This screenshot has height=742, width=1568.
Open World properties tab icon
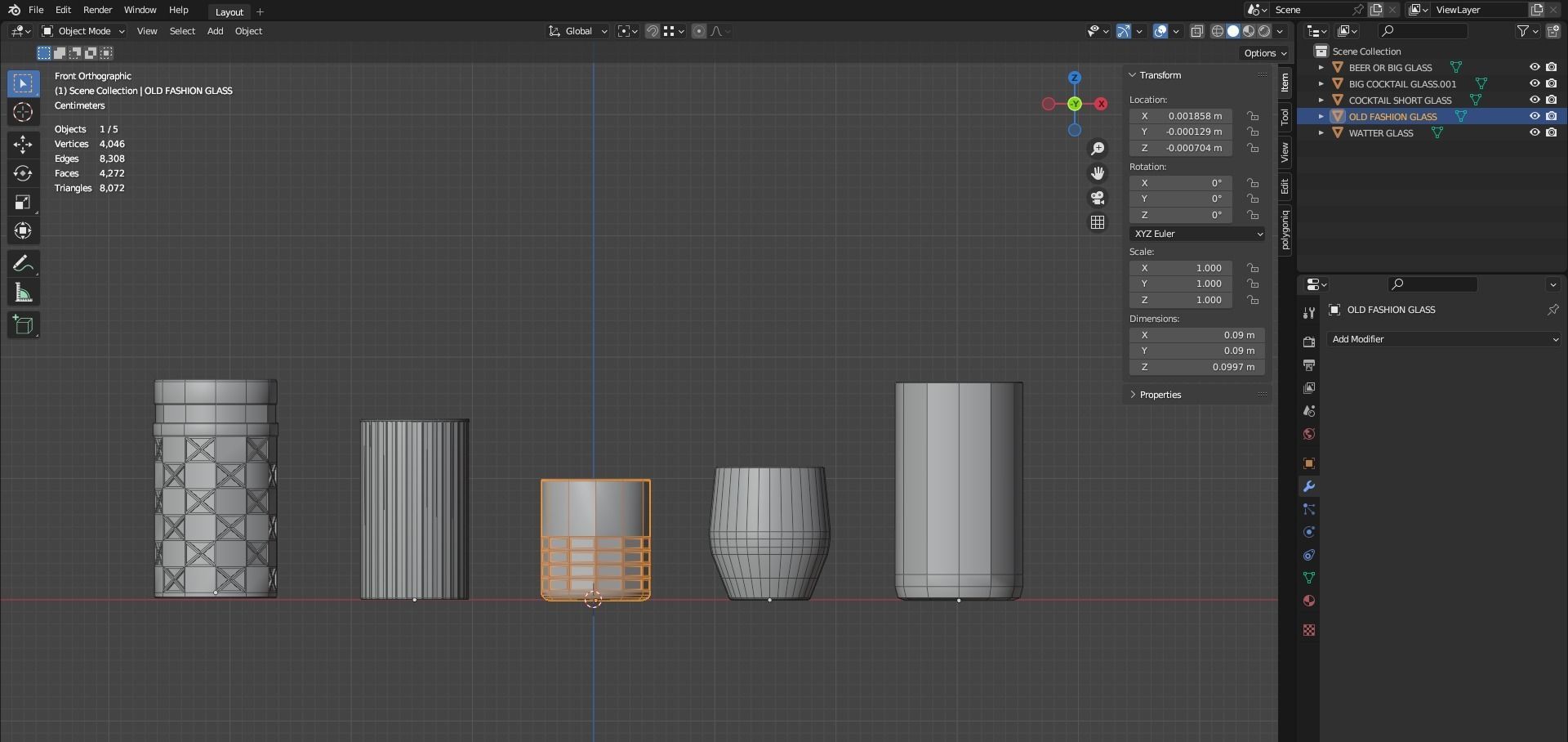[1309, 434]
